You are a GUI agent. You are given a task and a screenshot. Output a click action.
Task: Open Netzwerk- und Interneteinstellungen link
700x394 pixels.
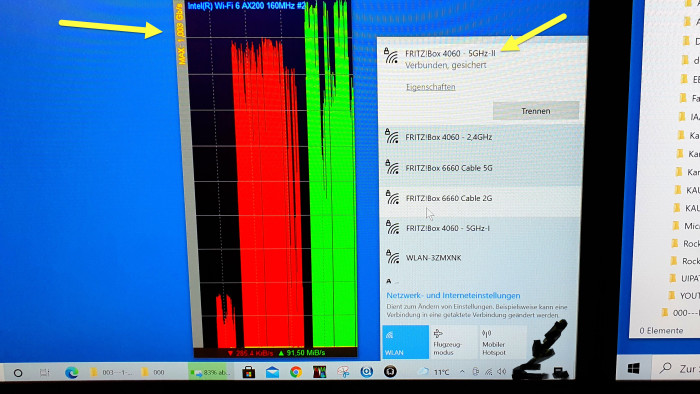click(x=453, y=295)
